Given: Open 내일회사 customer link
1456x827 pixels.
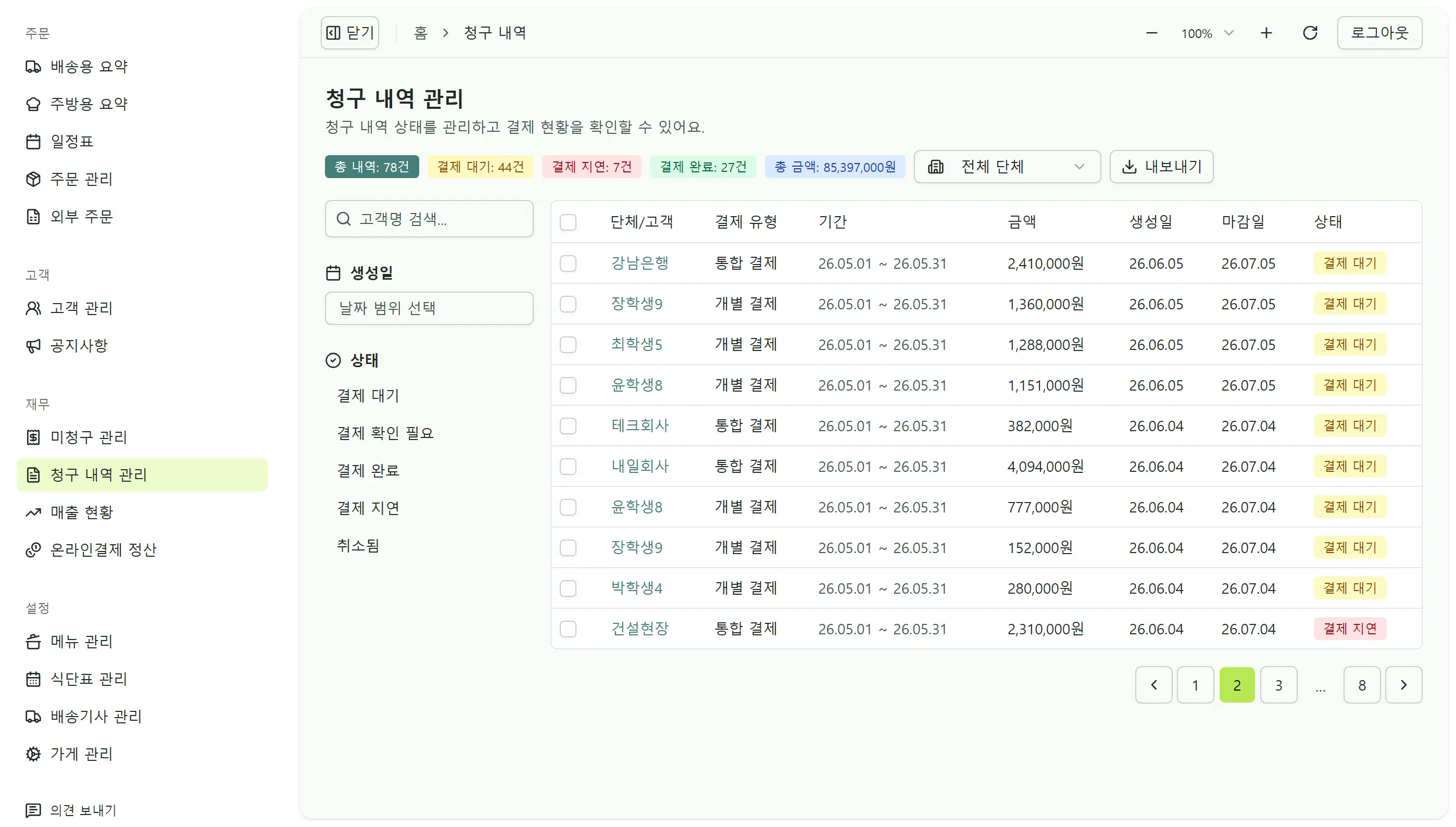Looking at the screenshot, I should click(639, 466).
